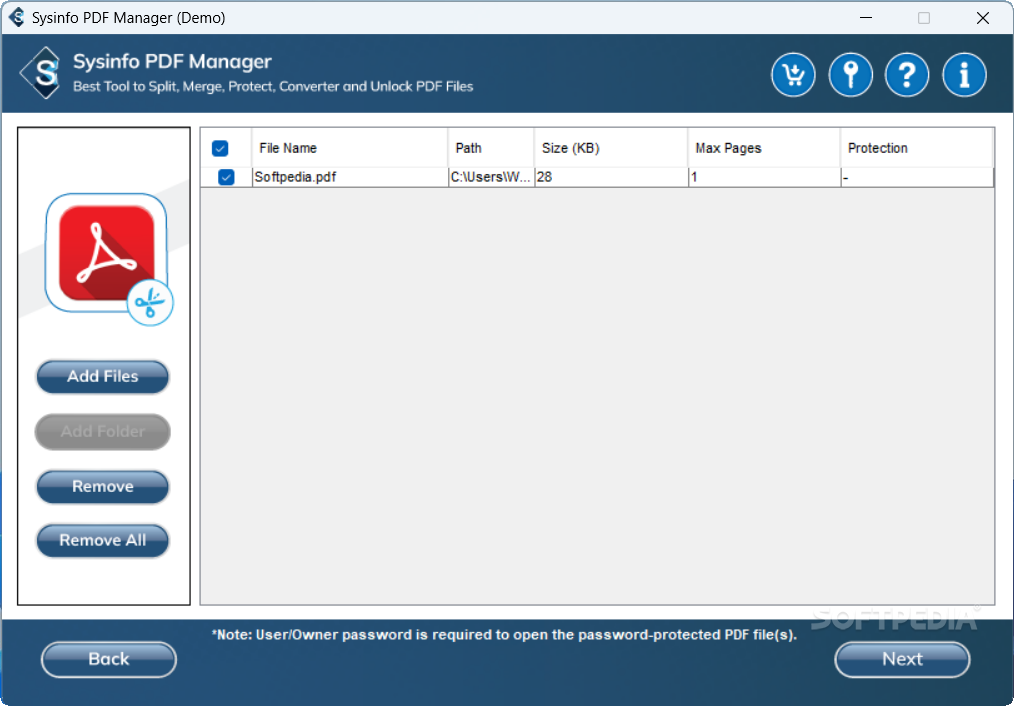Toggle the select-all header checkbox
1014x706 pixels.
pos(220,149)
